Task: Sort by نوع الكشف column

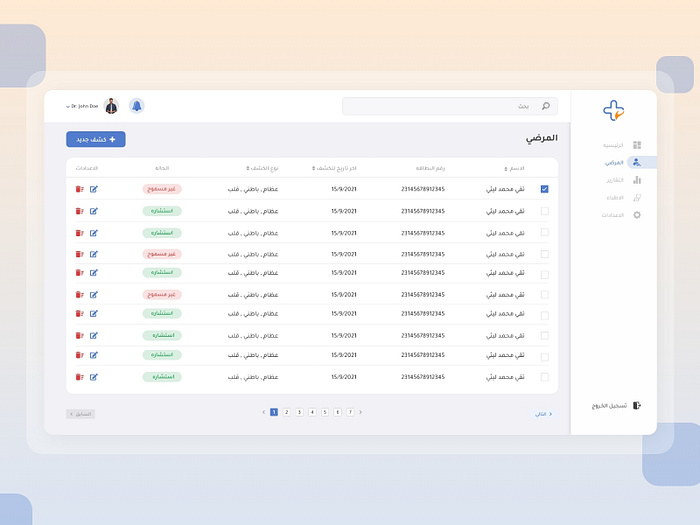Action: tap(262, 168)
